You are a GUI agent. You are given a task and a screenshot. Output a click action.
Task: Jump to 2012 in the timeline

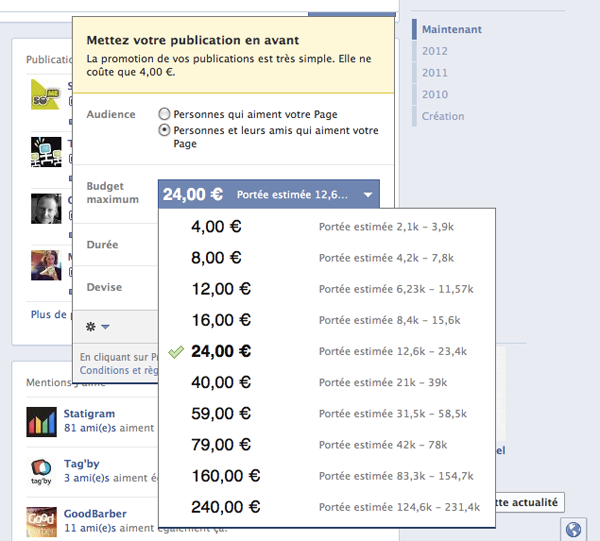435,51
